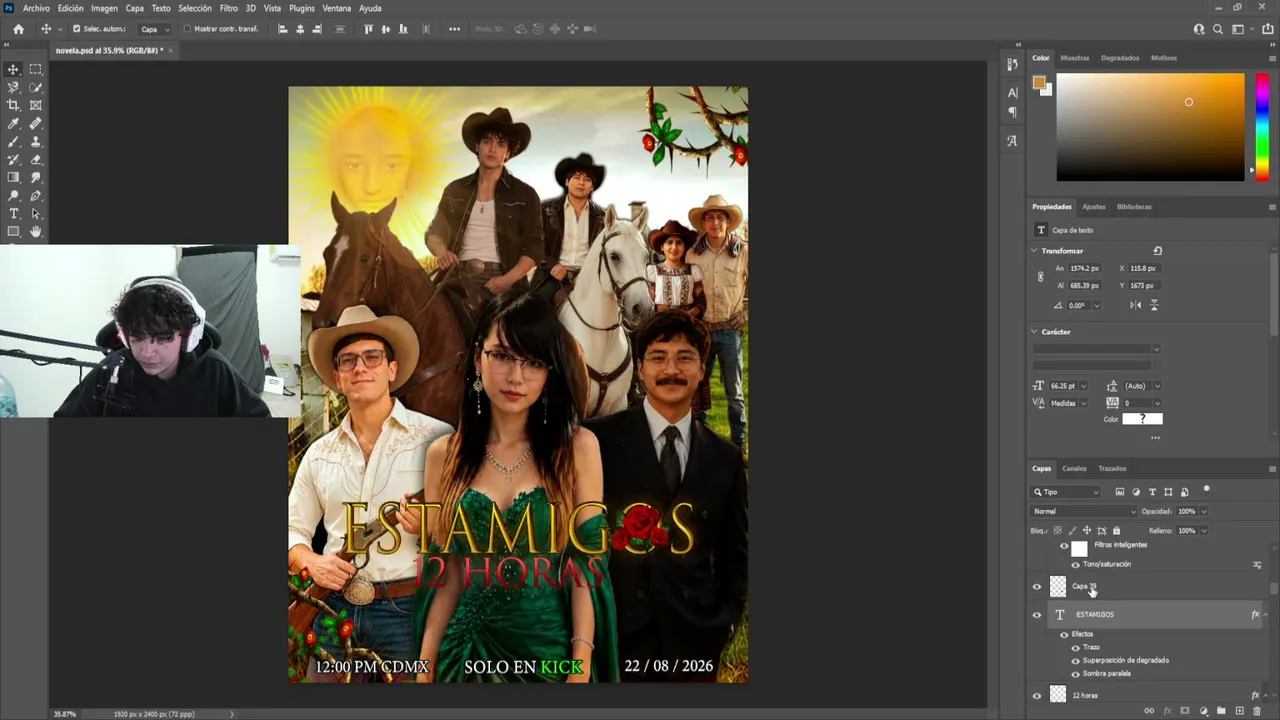
Task: Collapse effects of the ESTAMIGOS layer
Action: [1266, 615]
